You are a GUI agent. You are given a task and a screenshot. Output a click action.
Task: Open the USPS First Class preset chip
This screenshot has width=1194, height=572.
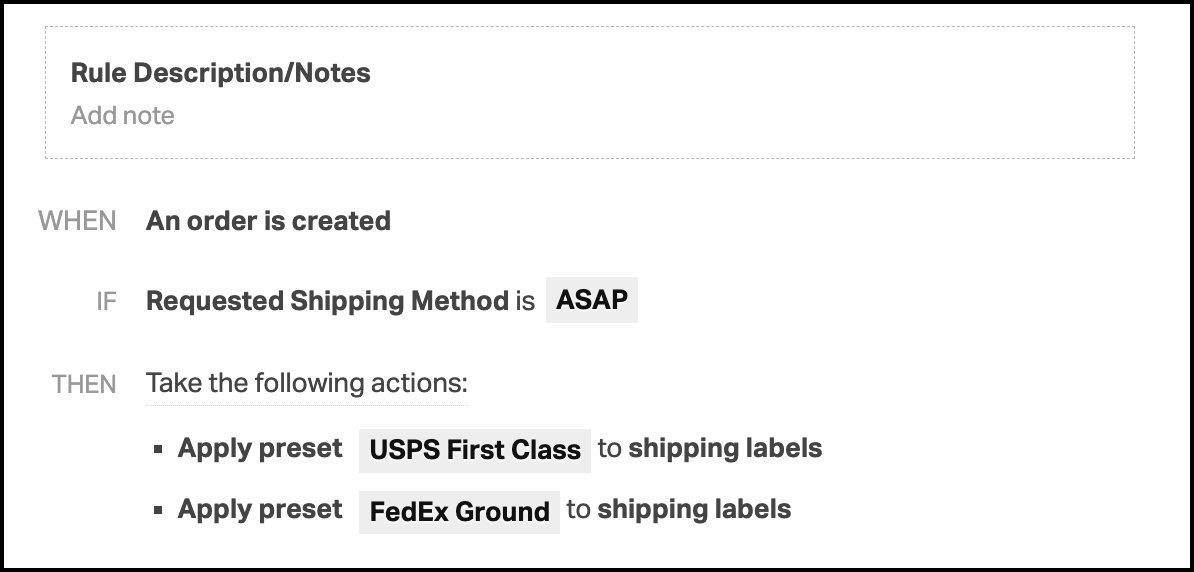tap(474, 450)
